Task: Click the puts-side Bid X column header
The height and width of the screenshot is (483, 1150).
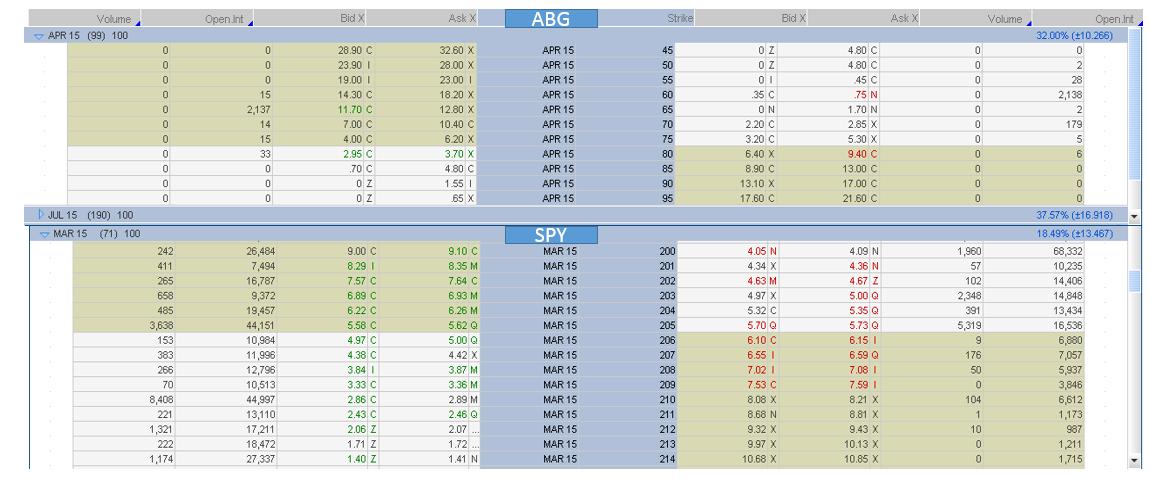Action: pyautogui.click(x=792, y=18)
